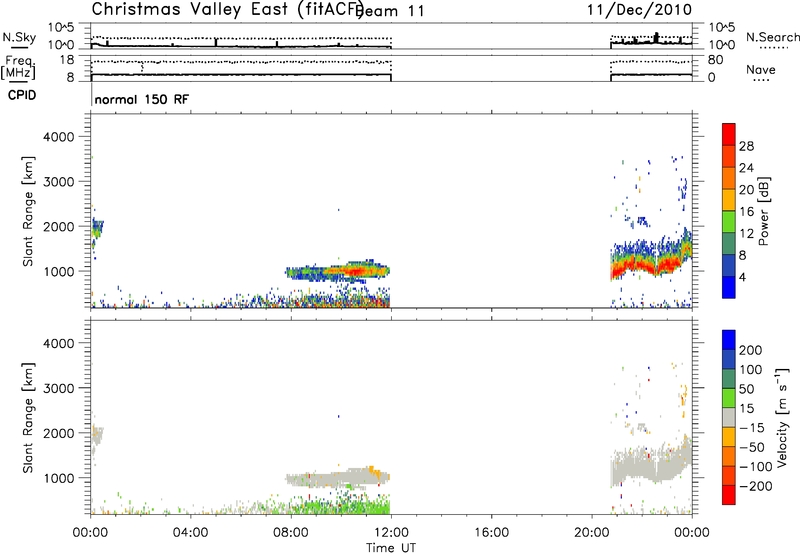Click the 'CPID' label
Viewport: 800px width, 554px height.
coord(22,95)
